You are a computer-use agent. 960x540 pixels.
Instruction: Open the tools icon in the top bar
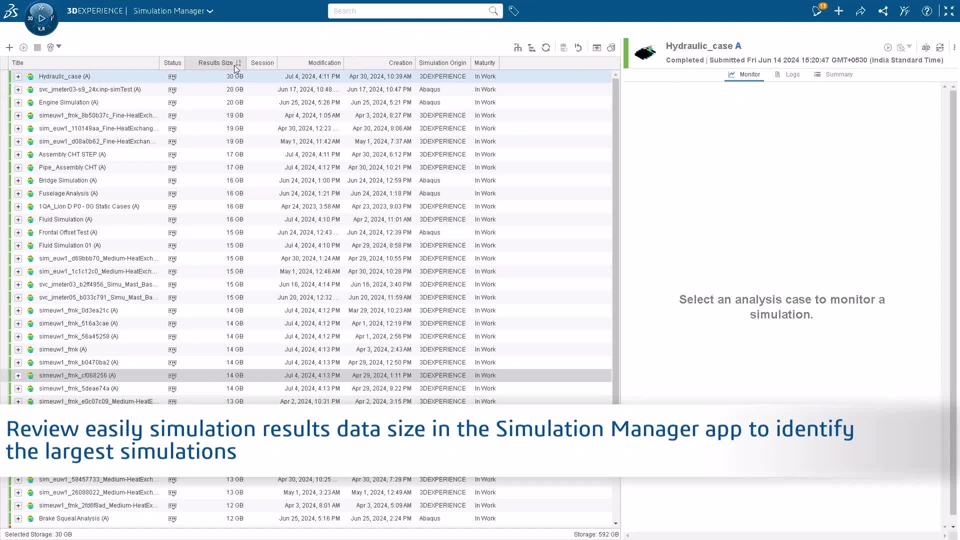[904, 11]
